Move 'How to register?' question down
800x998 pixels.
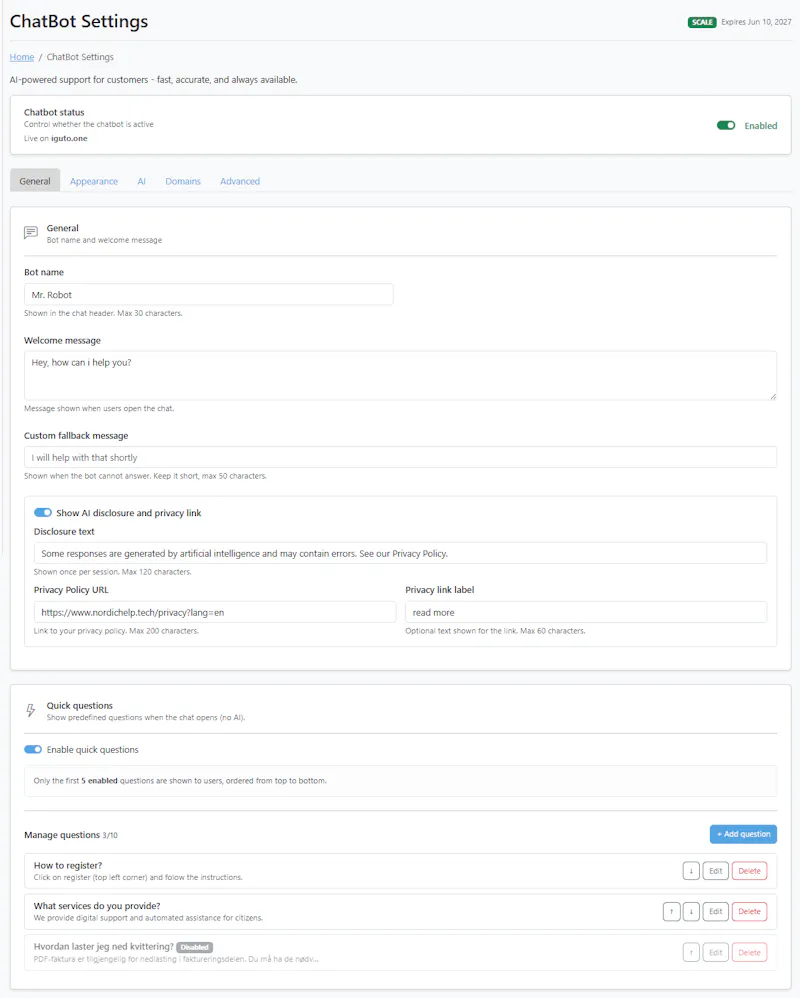[691, 871]
